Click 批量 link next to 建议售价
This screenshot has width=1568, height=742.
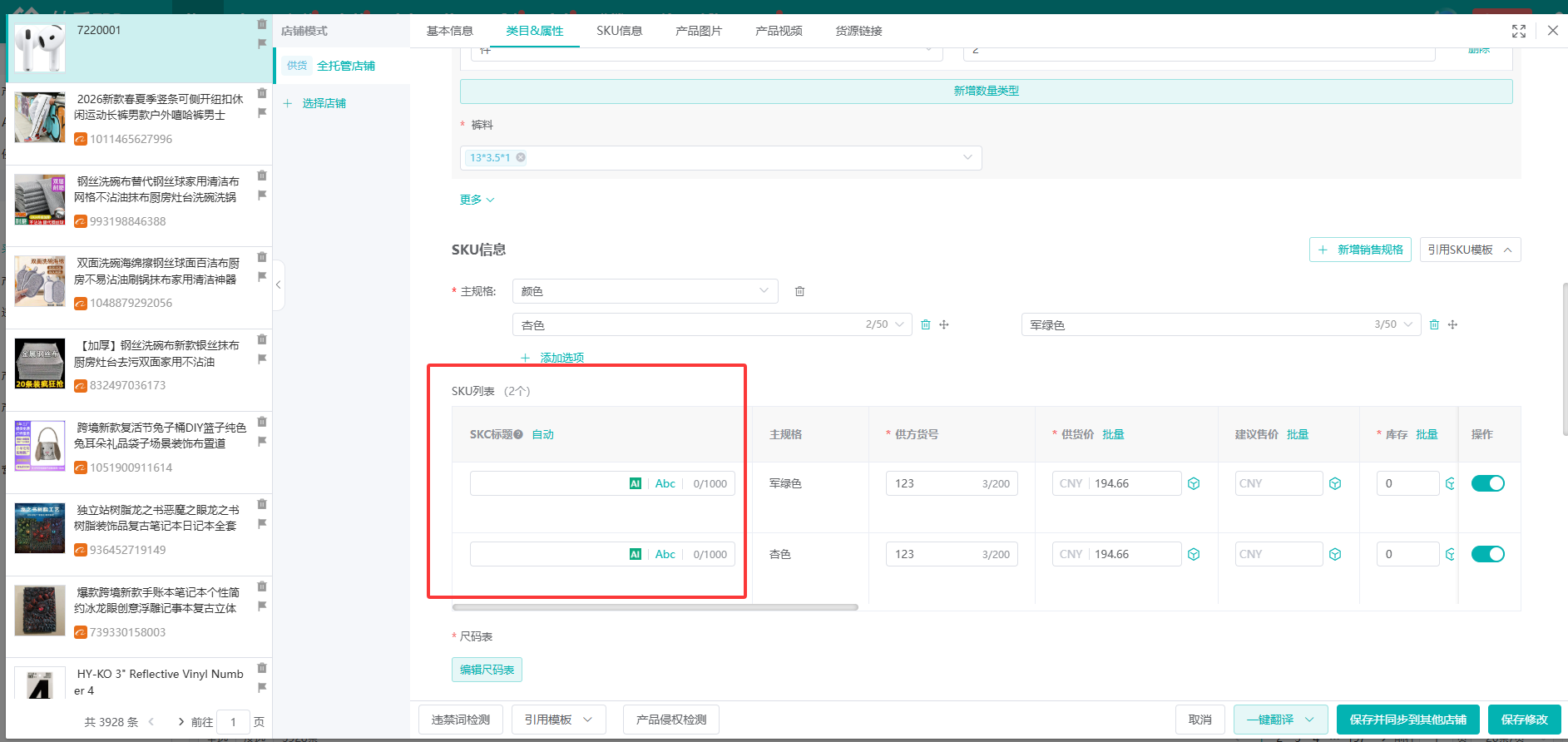point(1298,434)
